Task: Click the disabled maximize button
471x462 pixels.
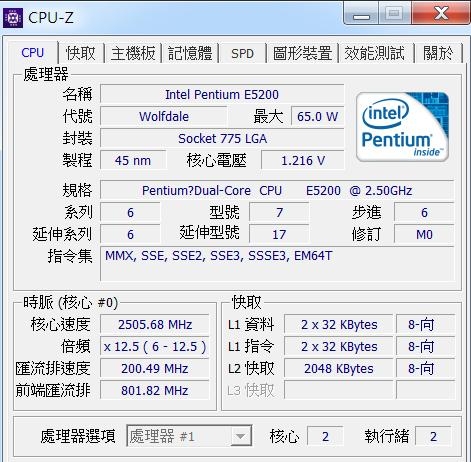Action: (x=395, y=14)
